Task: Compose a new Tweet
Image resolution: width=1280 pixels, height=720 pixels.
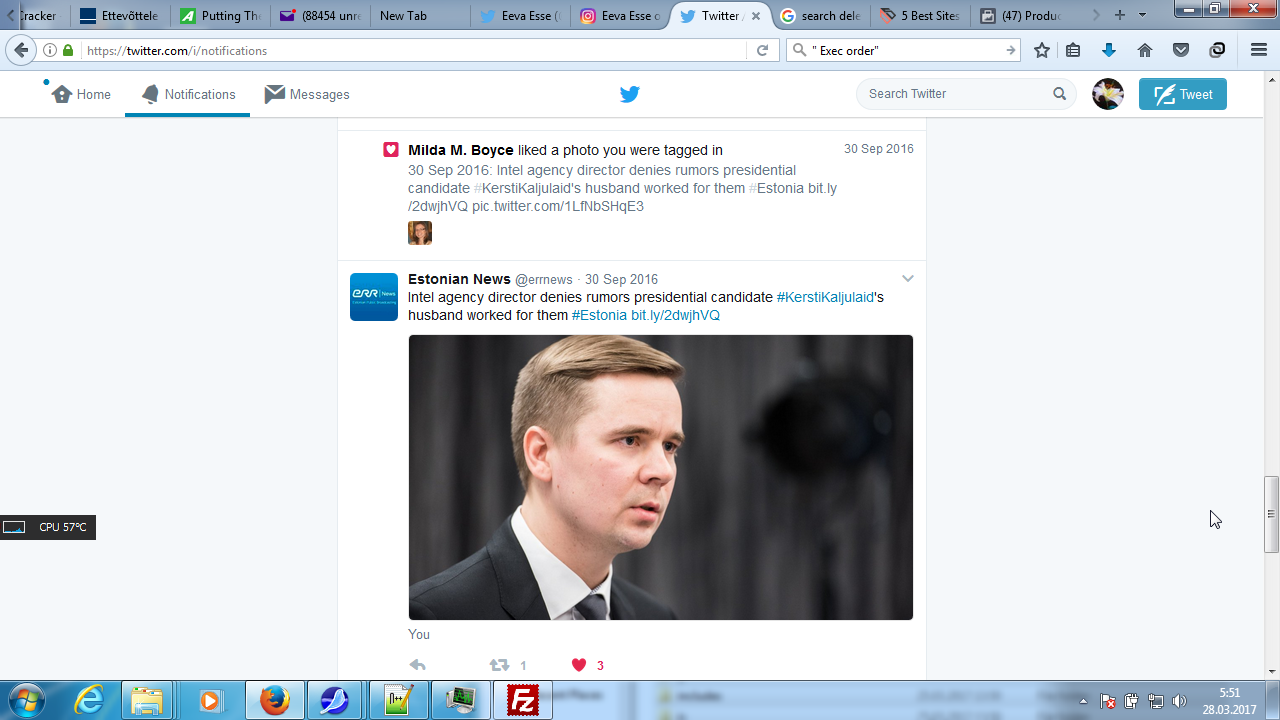Action: (x=1183, y=94)
